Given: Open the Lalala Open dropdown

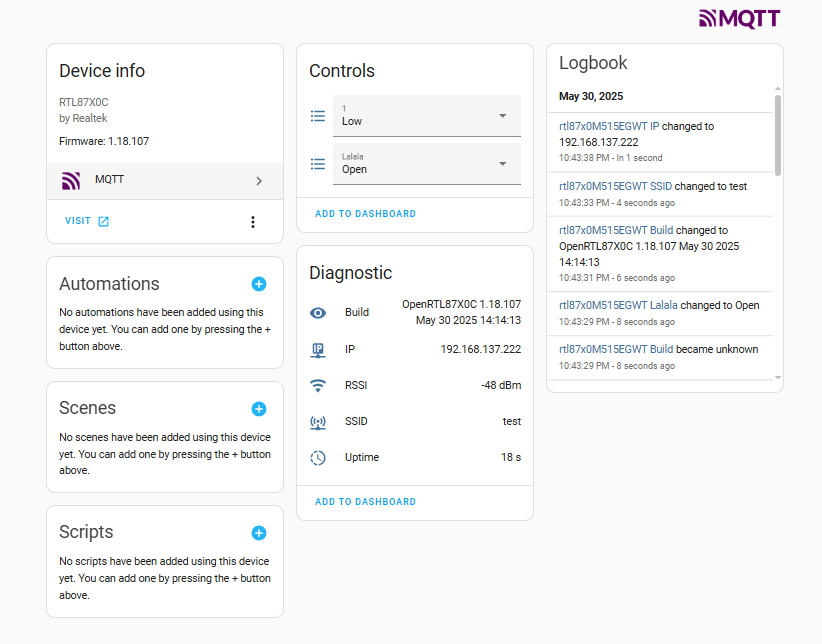Looking at the screenshot, I should (427, 164).
